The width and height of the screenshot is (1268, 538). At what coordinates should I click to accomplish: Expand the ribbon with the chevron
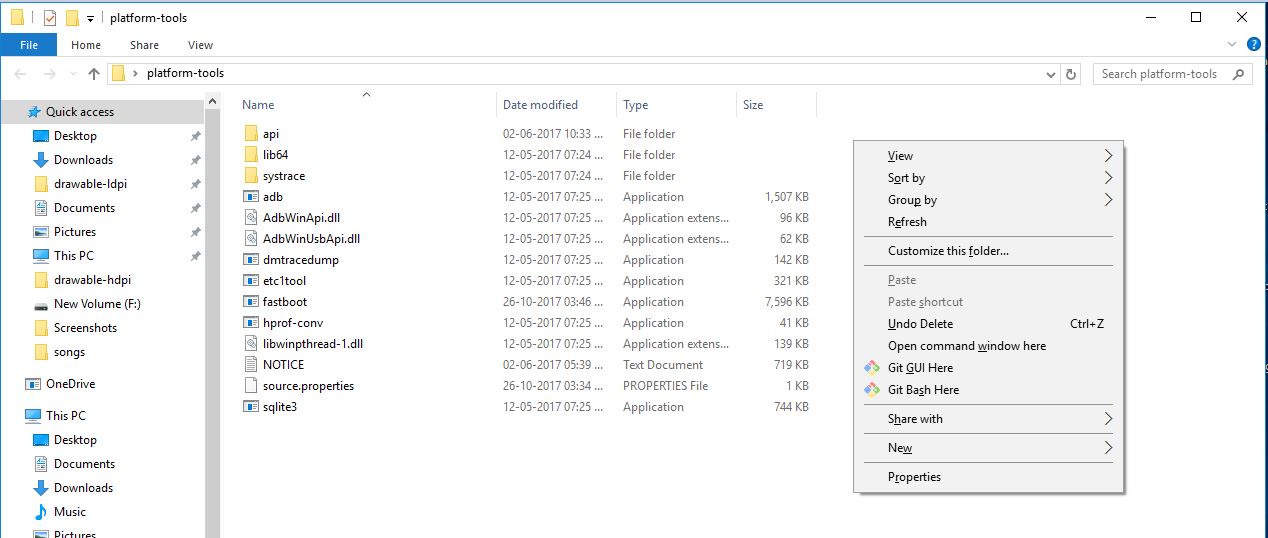[1232, 45]
